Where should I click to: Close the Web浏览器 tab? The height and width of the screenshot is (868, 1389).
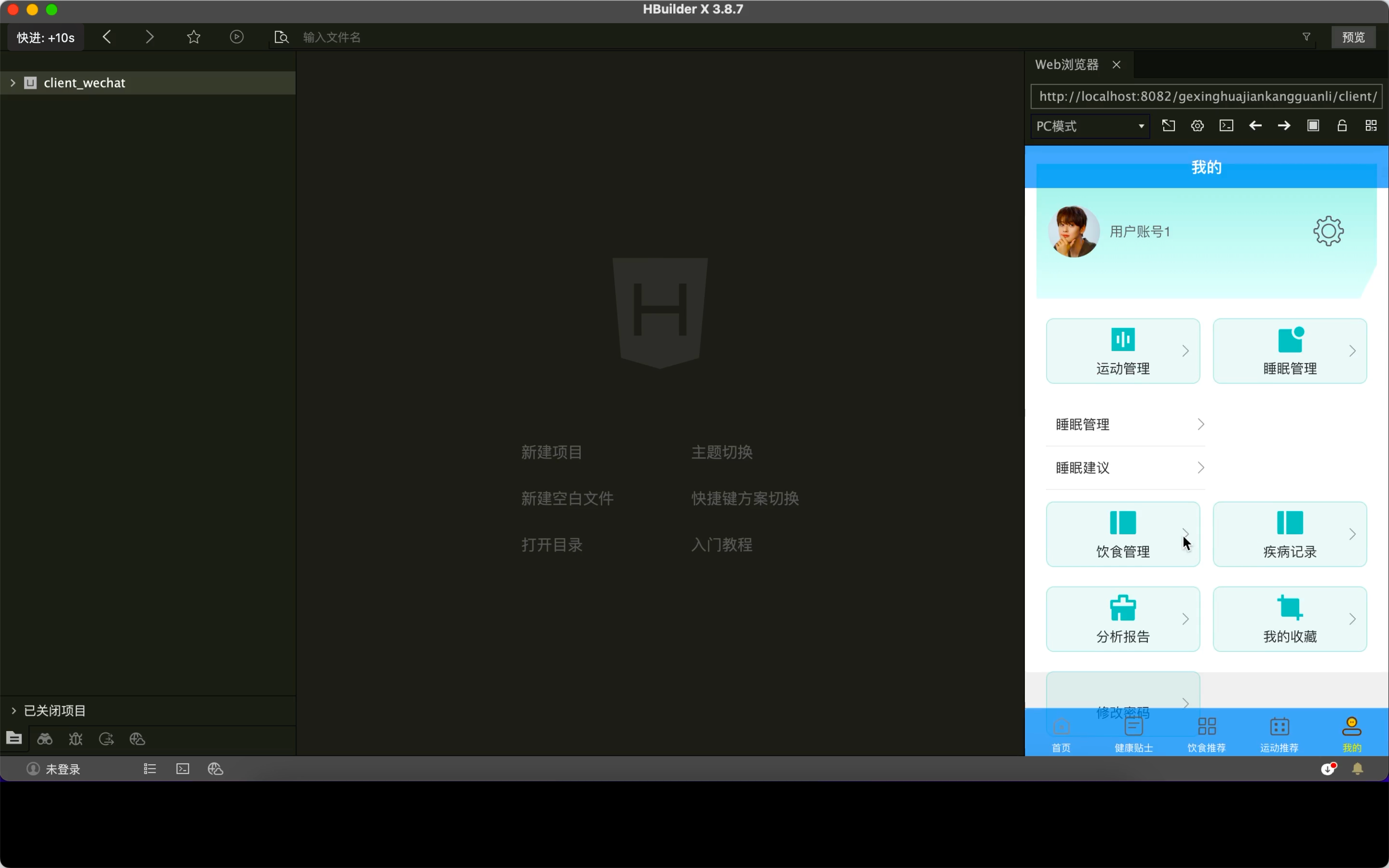(1116, 64)
